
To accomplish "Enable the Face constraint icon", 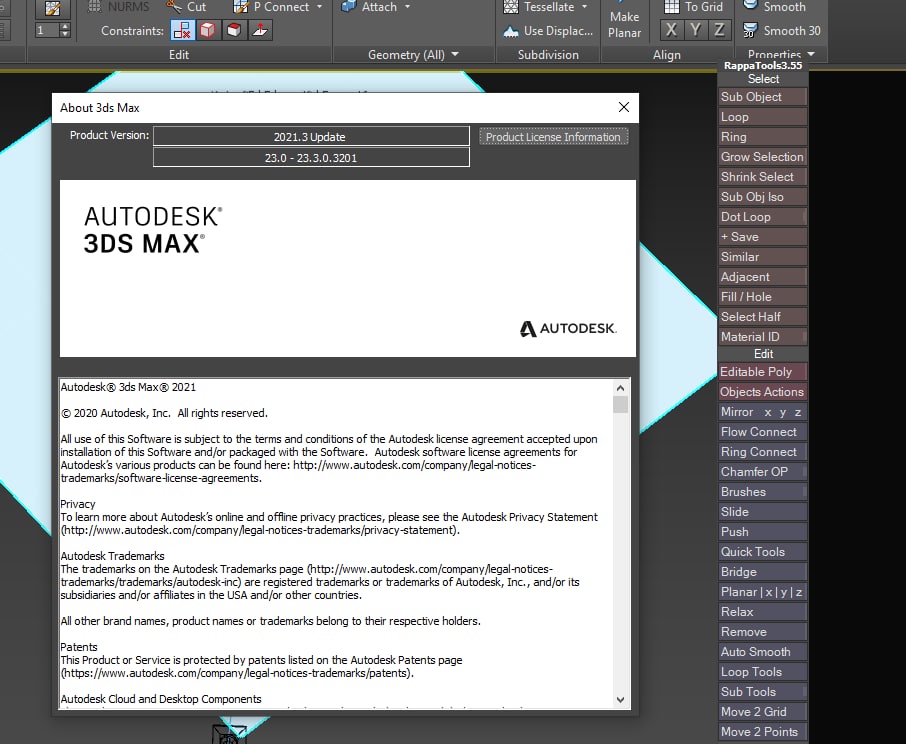I will pos(234,30).
